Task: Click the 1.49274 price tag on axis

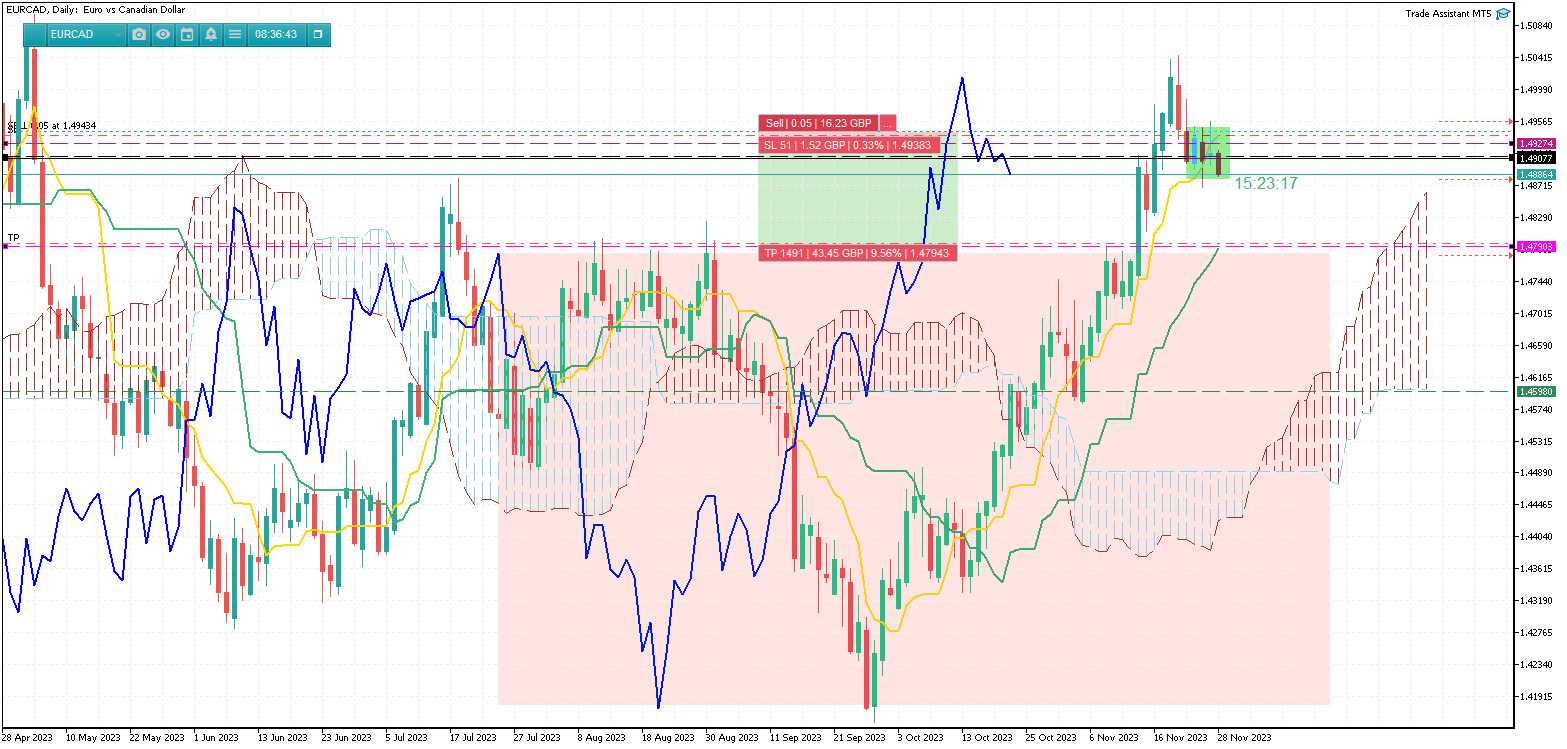Action: point(1535,144)
